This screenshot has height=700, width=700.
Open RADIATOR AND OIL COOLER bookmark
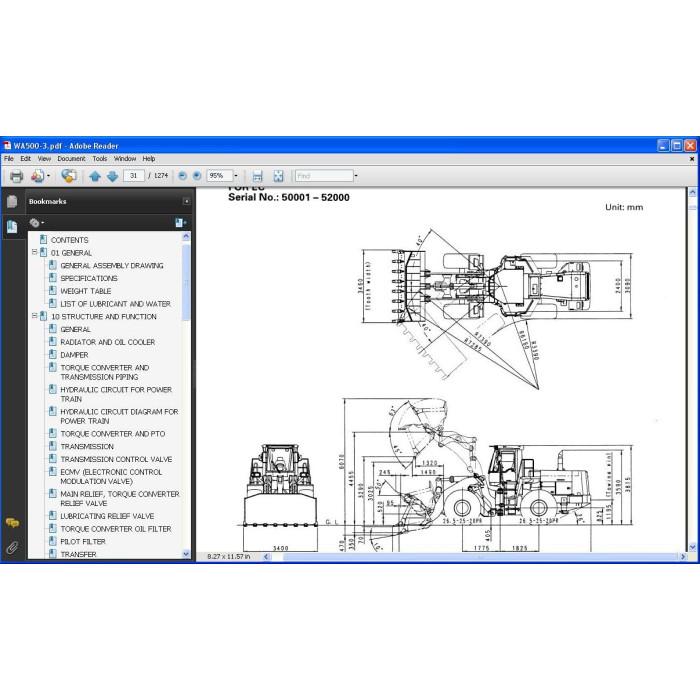108,342
